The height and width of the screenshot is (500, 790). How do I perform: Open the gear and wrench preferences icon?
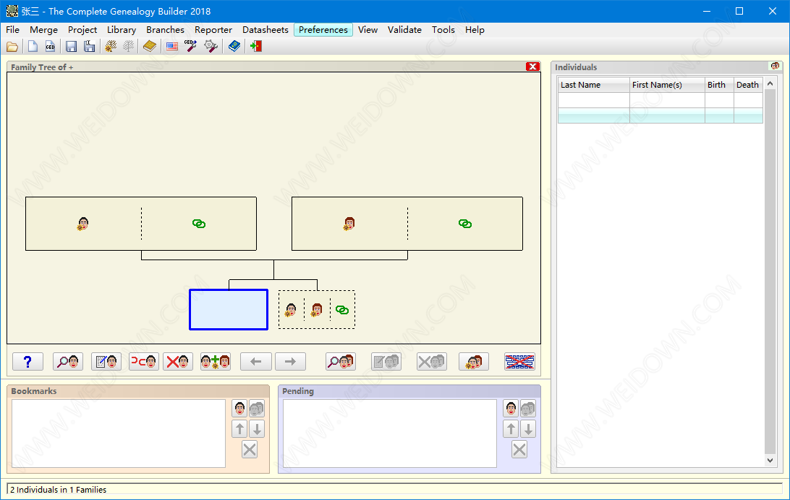(211, 46)
